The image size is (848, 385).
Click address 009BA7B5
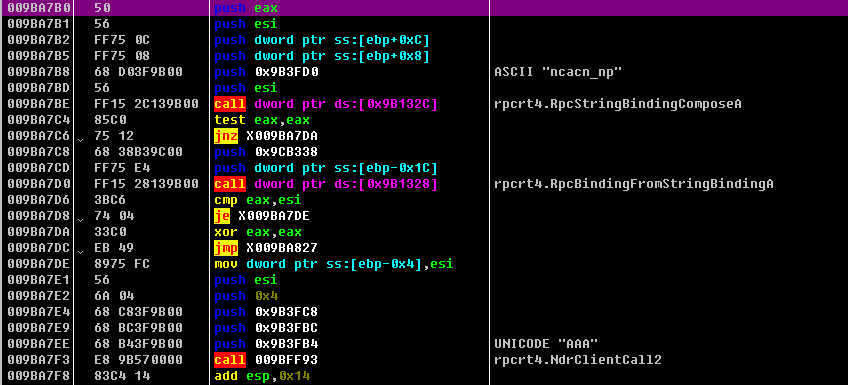click(x=38, y=56)
